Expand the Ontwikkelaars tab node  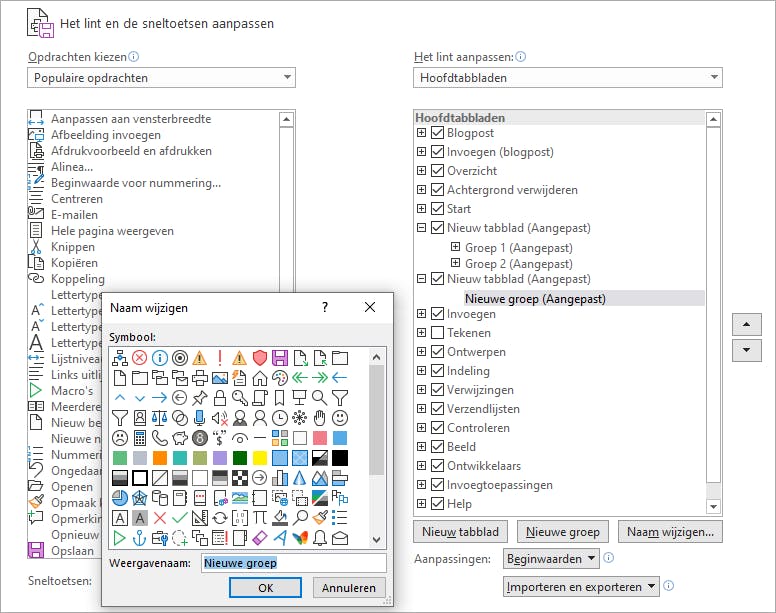click(421, 466)
